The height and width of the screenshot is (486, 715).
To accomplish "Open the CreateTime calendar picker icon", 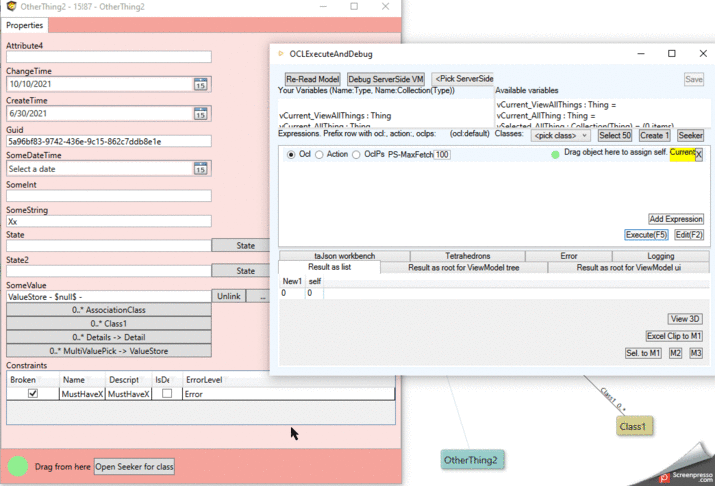I will coord(200,114).
